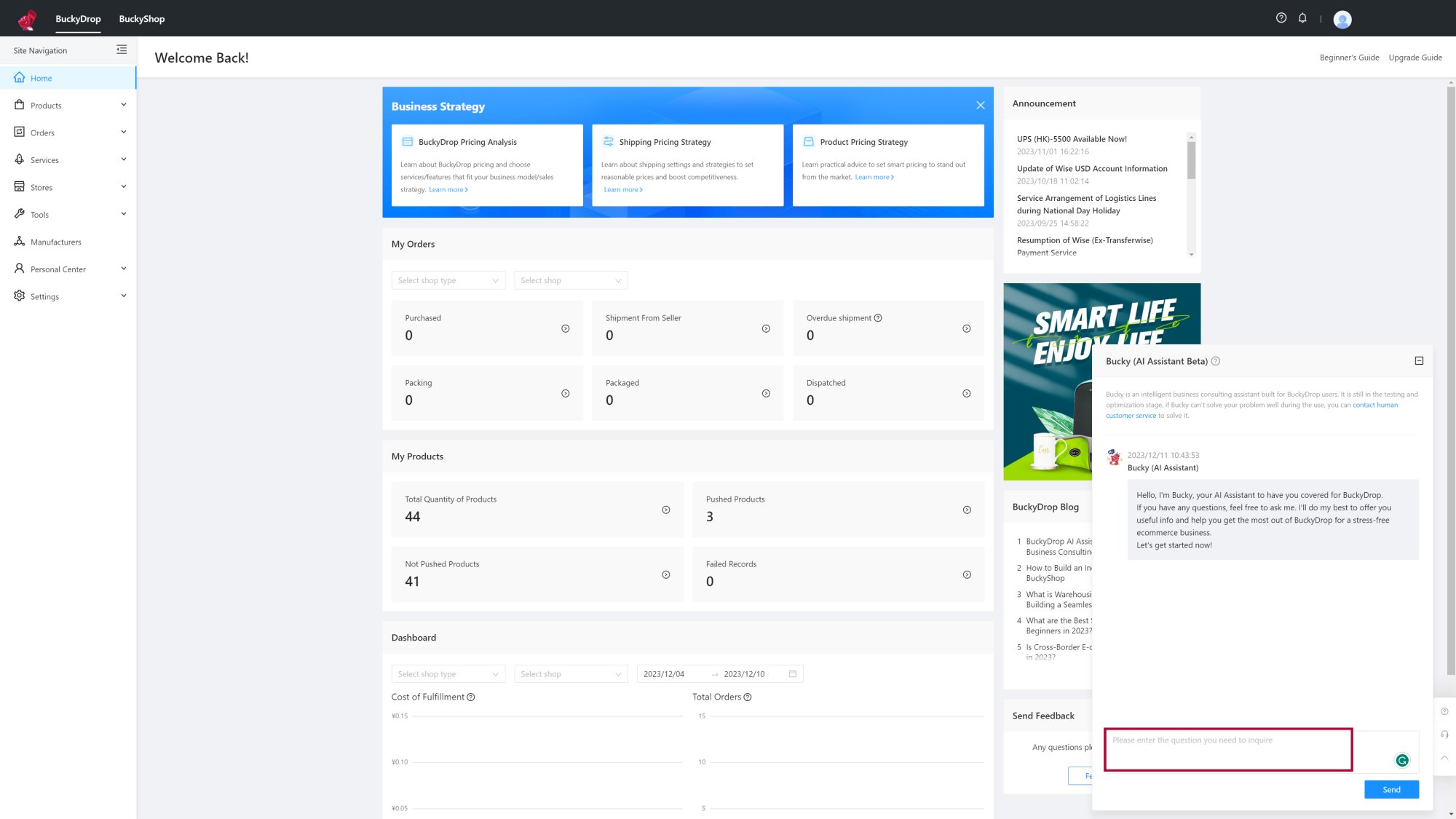Open Update of Wise USD Account announcement
Image resolution: width=1456 pixels, height=819 pixels.
[1092, 169]
